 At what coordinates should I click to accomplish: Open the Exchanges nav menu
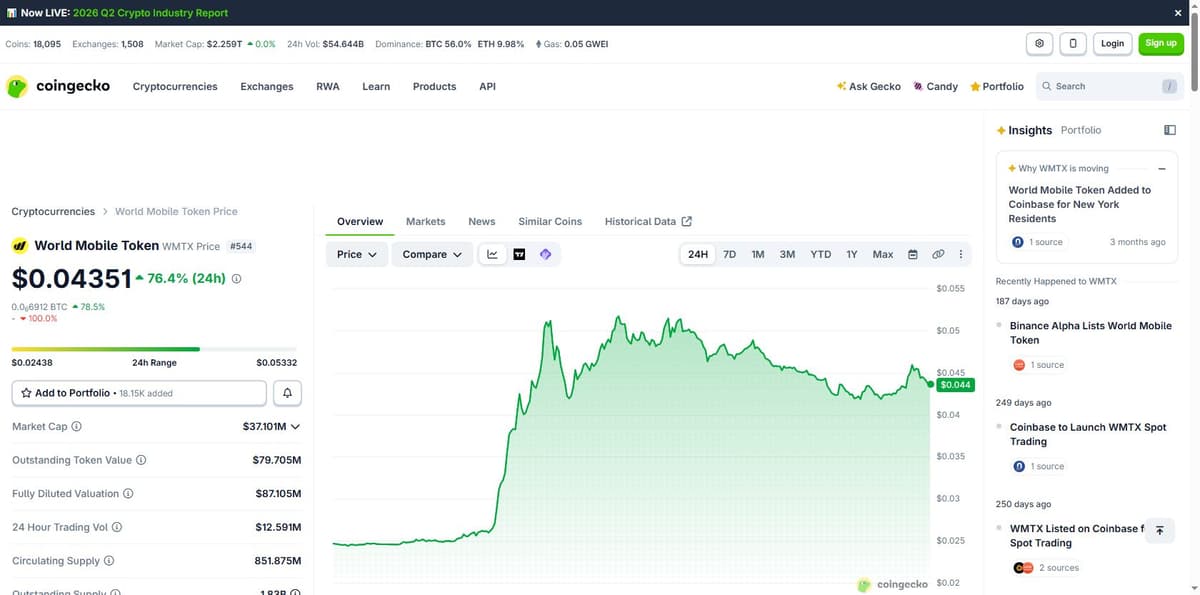coord(267,87)
